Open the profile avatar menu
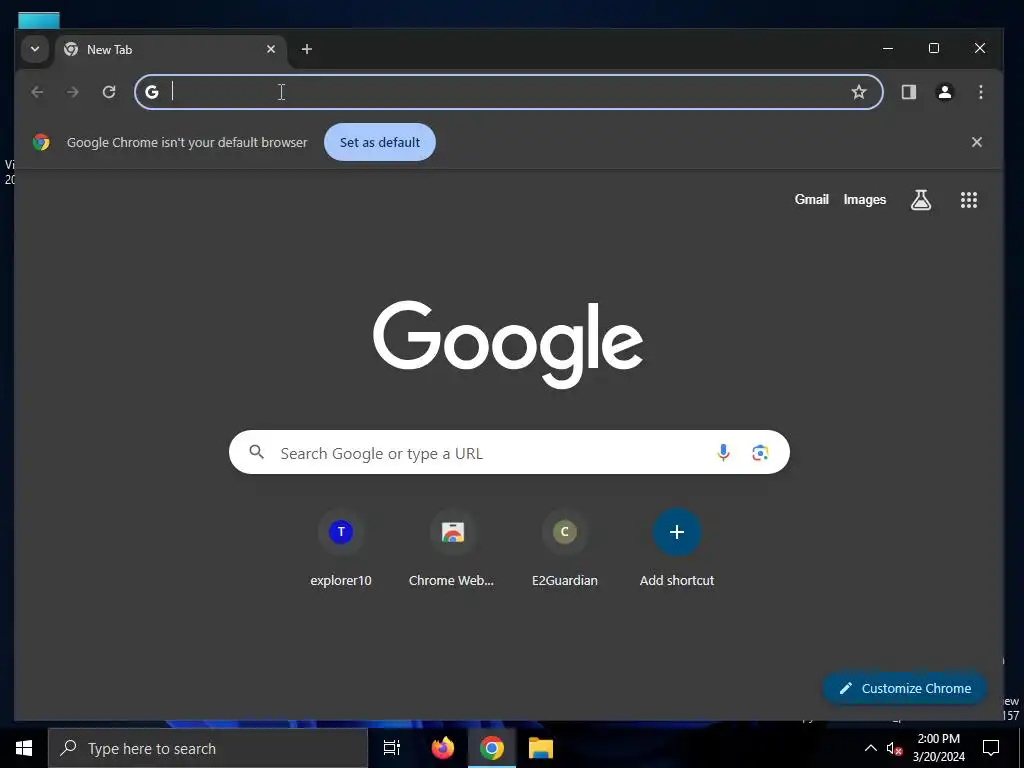 point(944,92)
